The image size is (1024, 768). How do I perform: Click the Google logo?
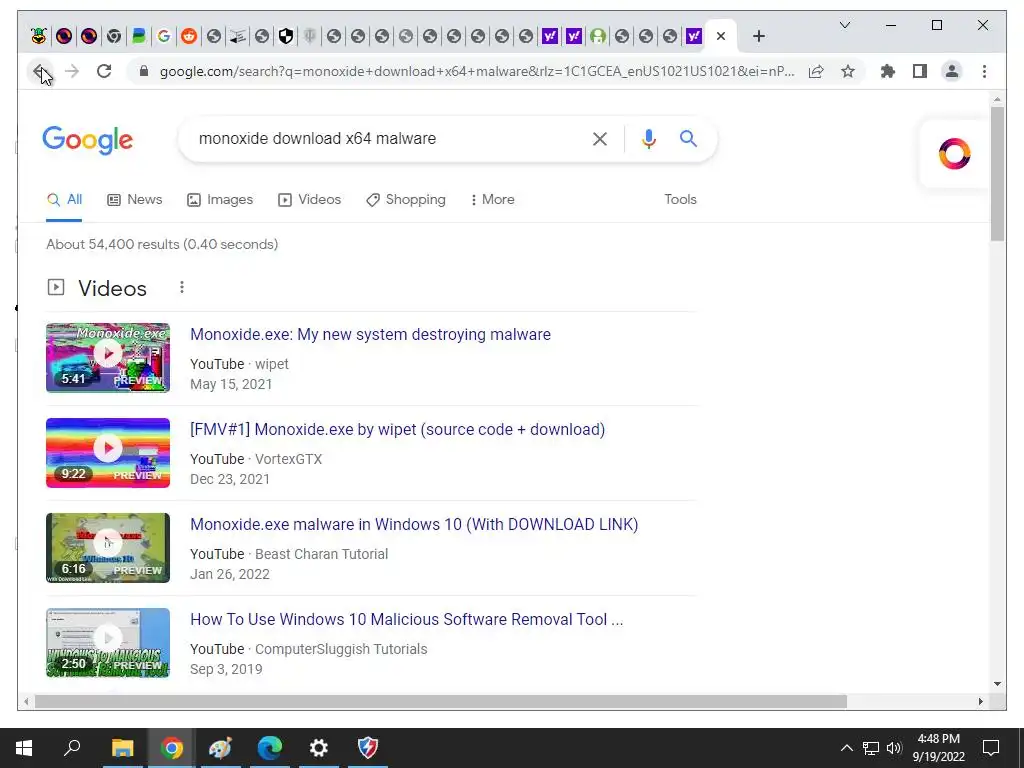point(88,140)
